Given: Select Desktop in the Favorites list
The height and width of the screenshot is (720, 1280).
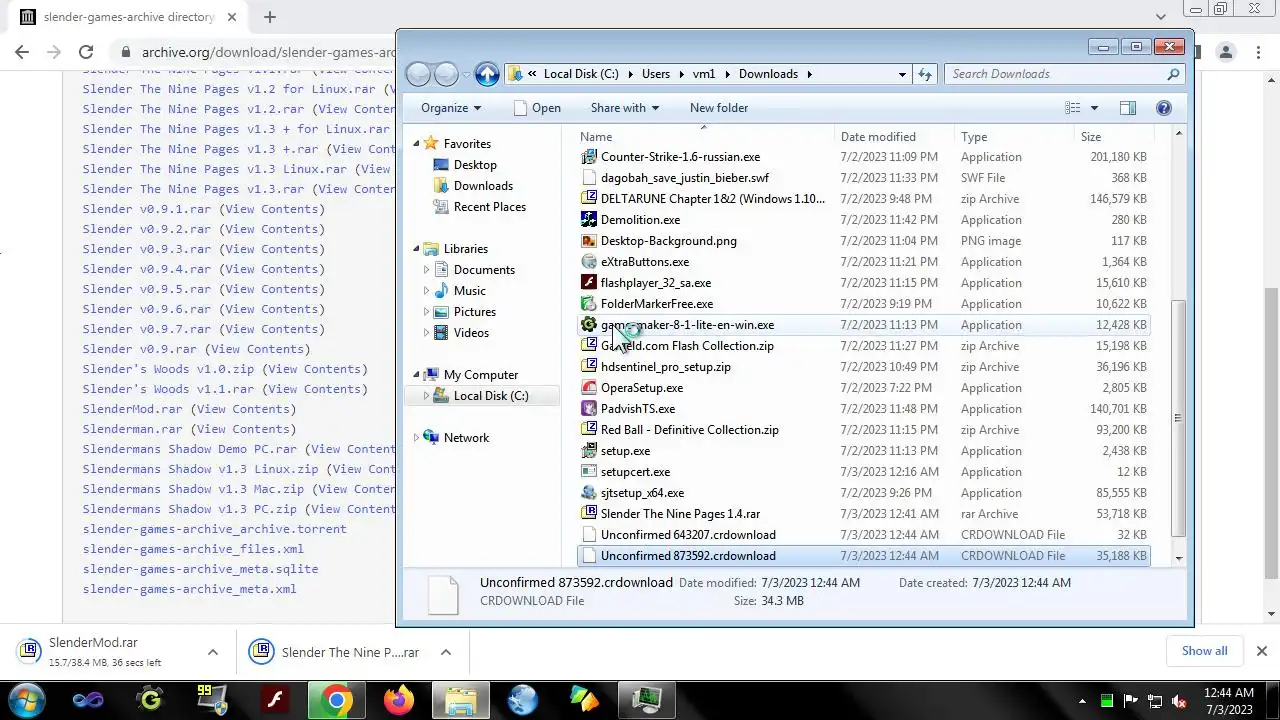Looking at the screenshot, I should (475, 165).
